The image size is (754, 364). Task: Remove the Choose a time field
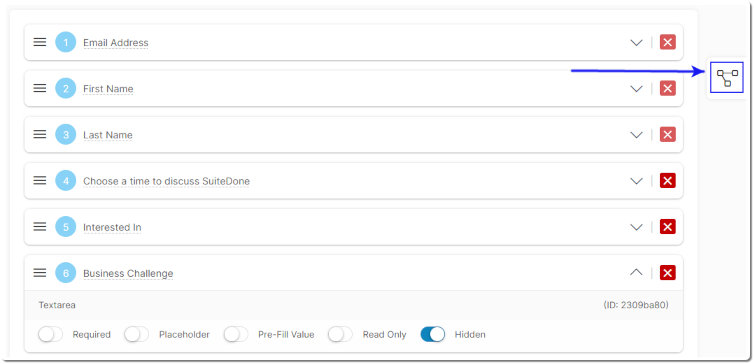point(667,181)
